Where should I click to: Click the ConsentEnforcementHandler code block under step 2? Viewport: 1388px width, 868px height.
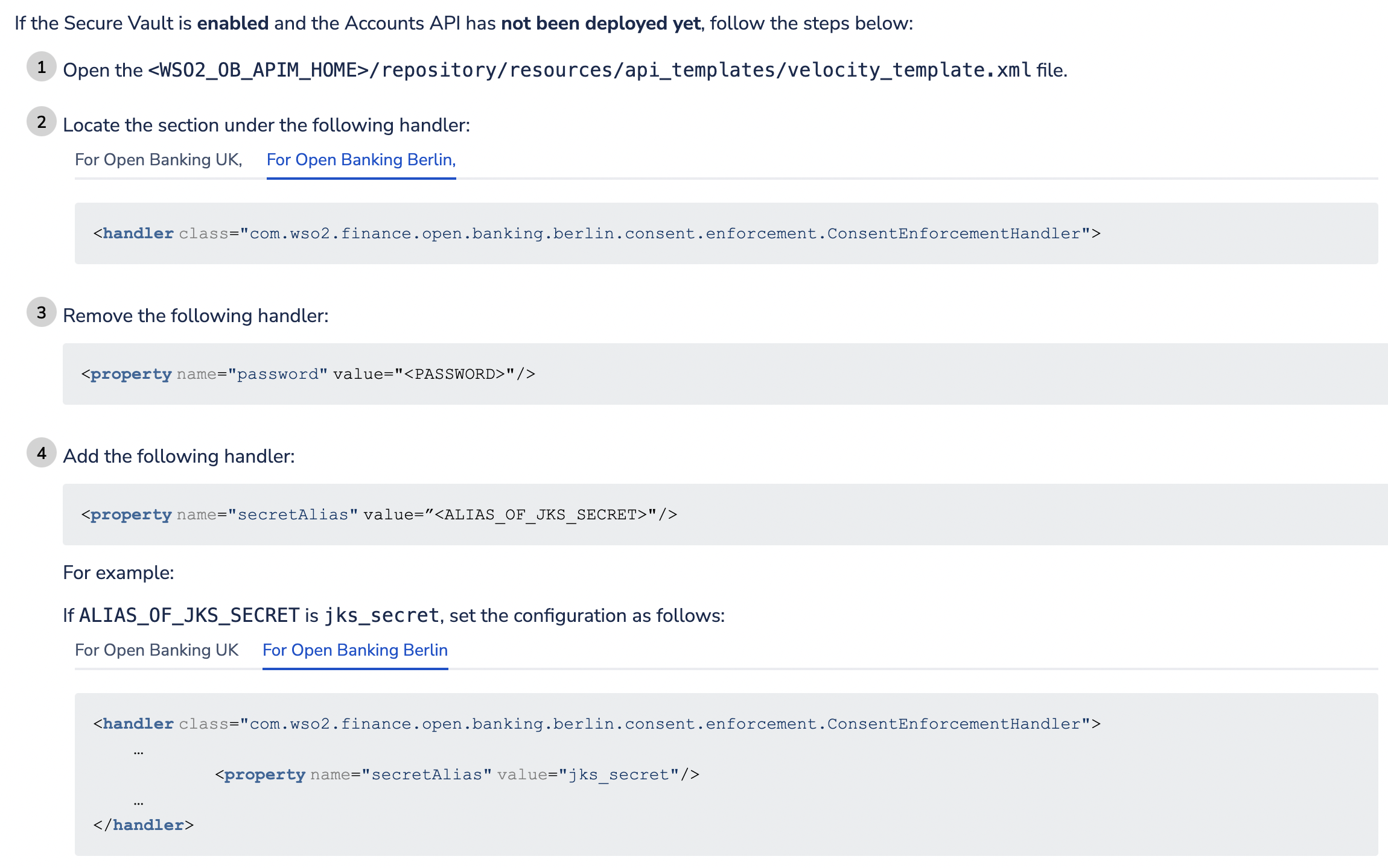(596, 233)
